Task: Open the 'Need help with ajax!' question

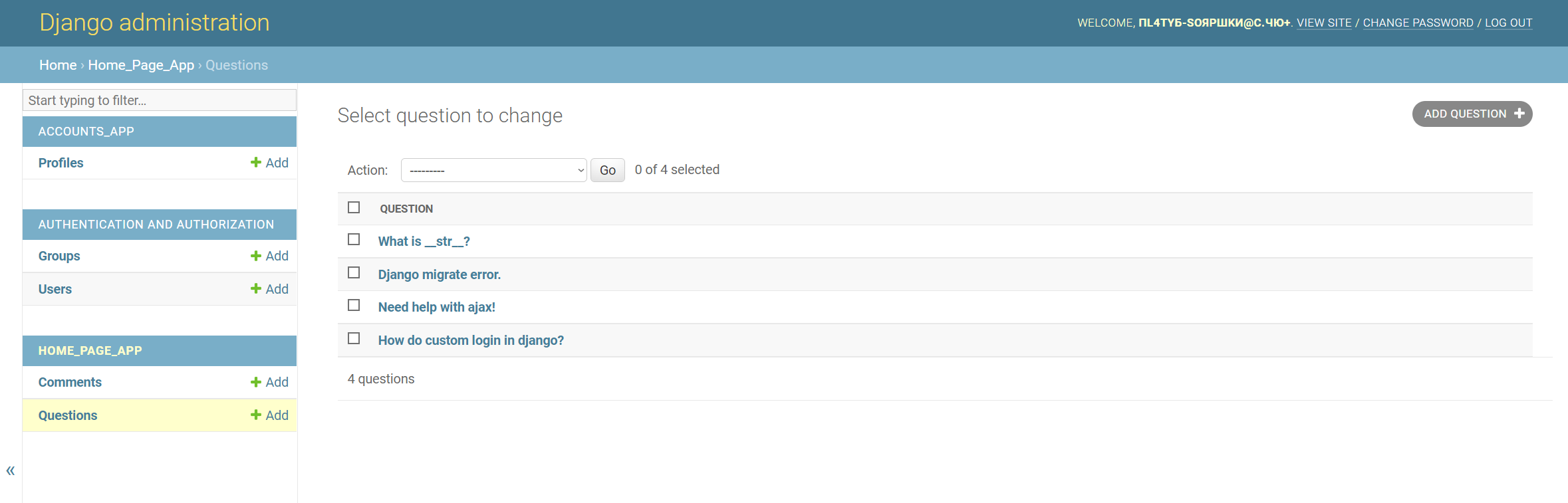Action: click(436, 307)
